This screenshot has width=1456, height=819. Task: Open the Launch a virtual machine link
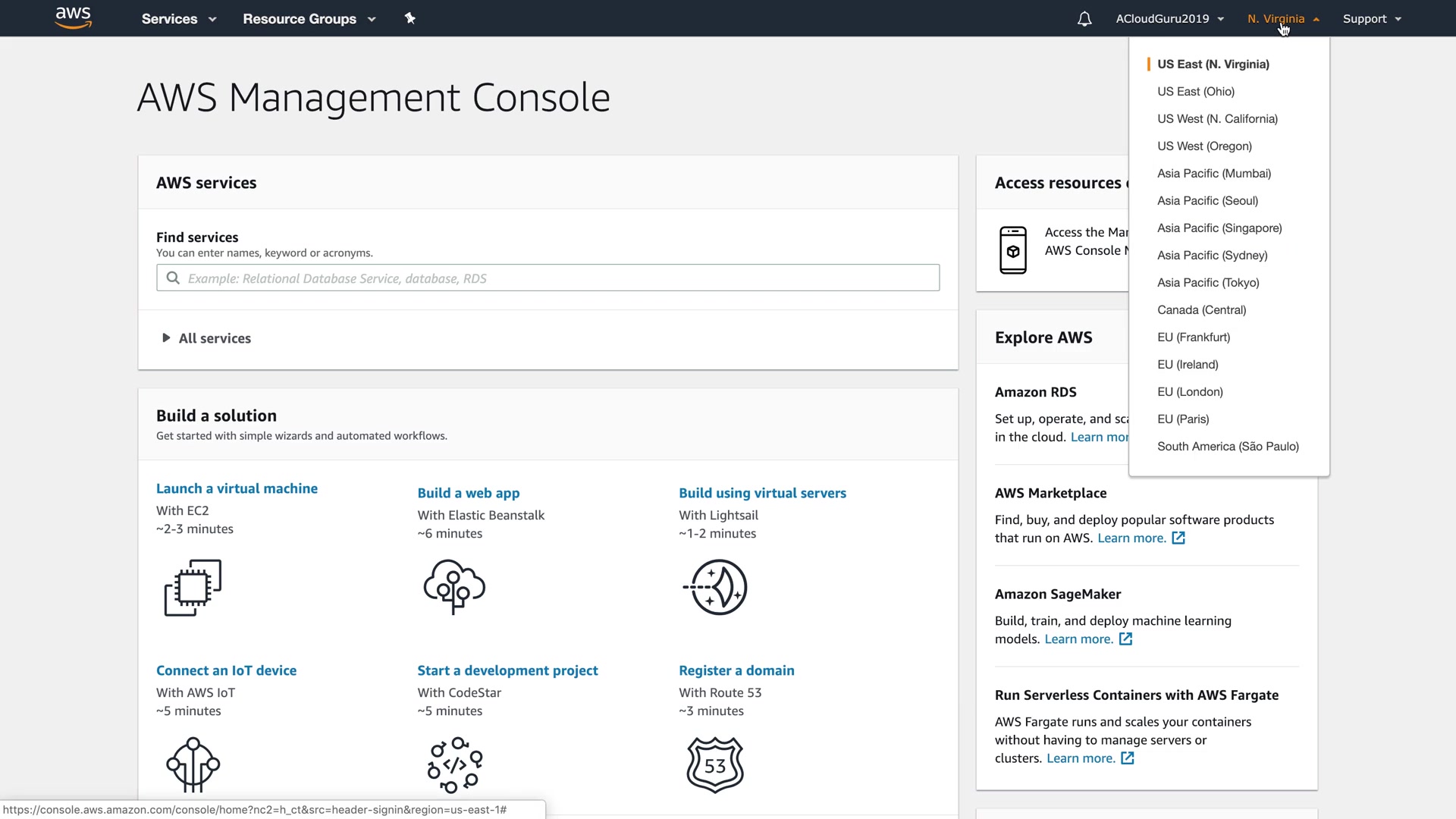[237, 489]
